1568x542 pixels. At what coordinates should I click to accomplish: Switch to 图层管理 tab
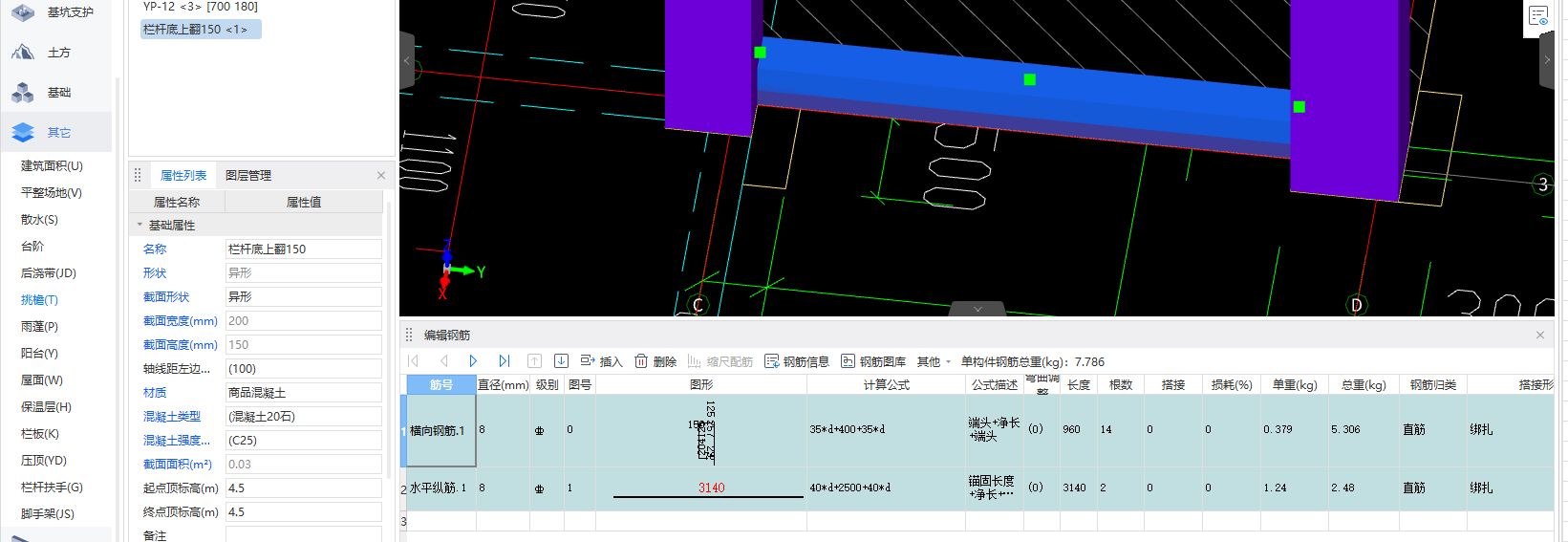click(248, 175)
